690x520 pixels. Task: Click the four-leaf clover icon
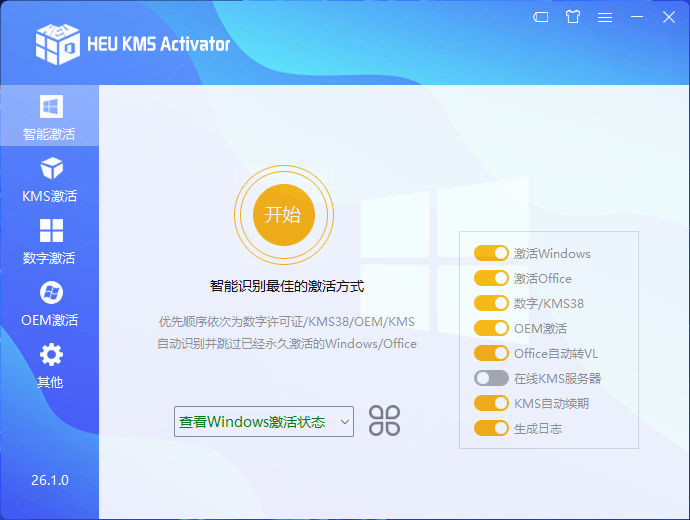pyautogui.click(x=384, y=421)
